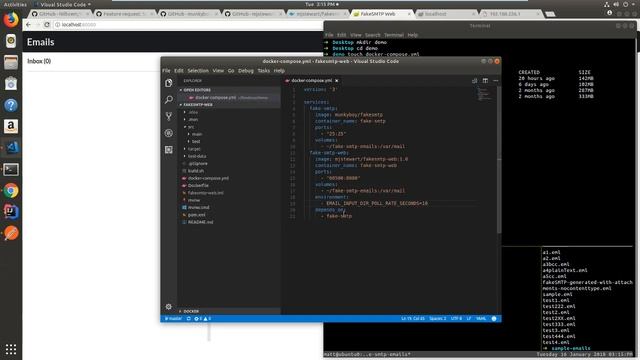Open the Selection menu in VS Code

point(198,71)
